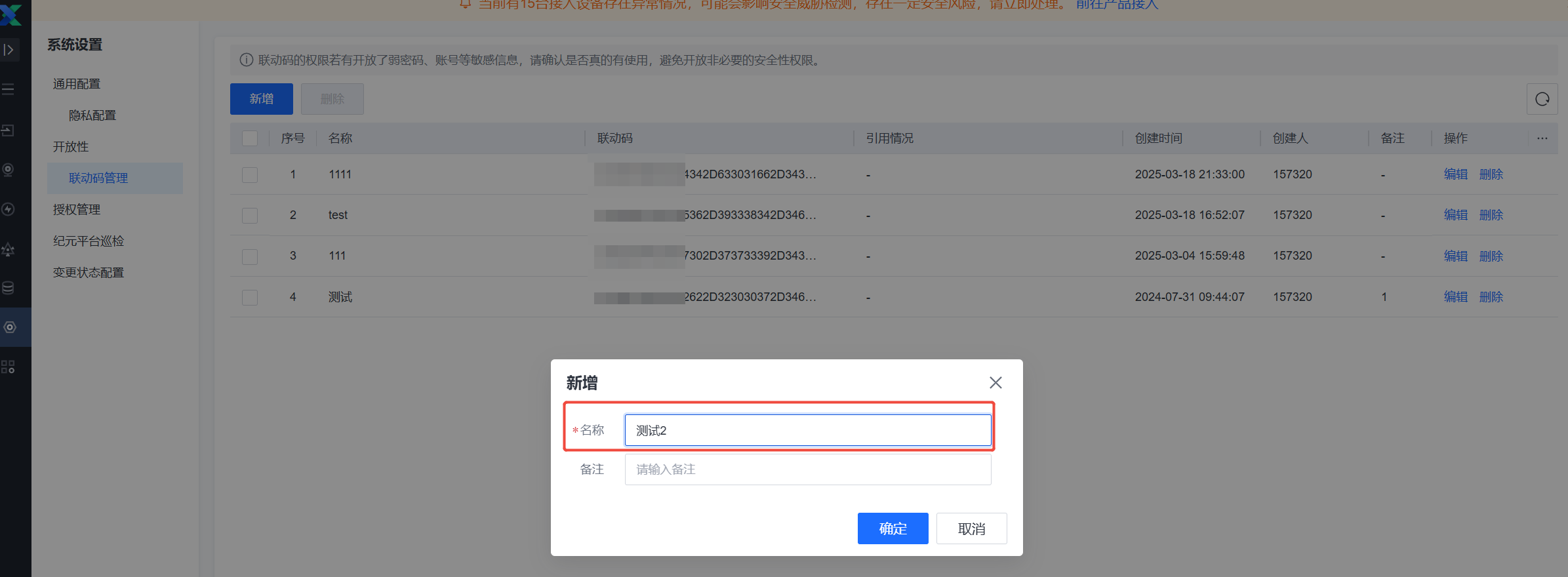The width and height of the screenshot is (1568, 577).
Task: Open the database stack sidebar icon
Action: 9,288
